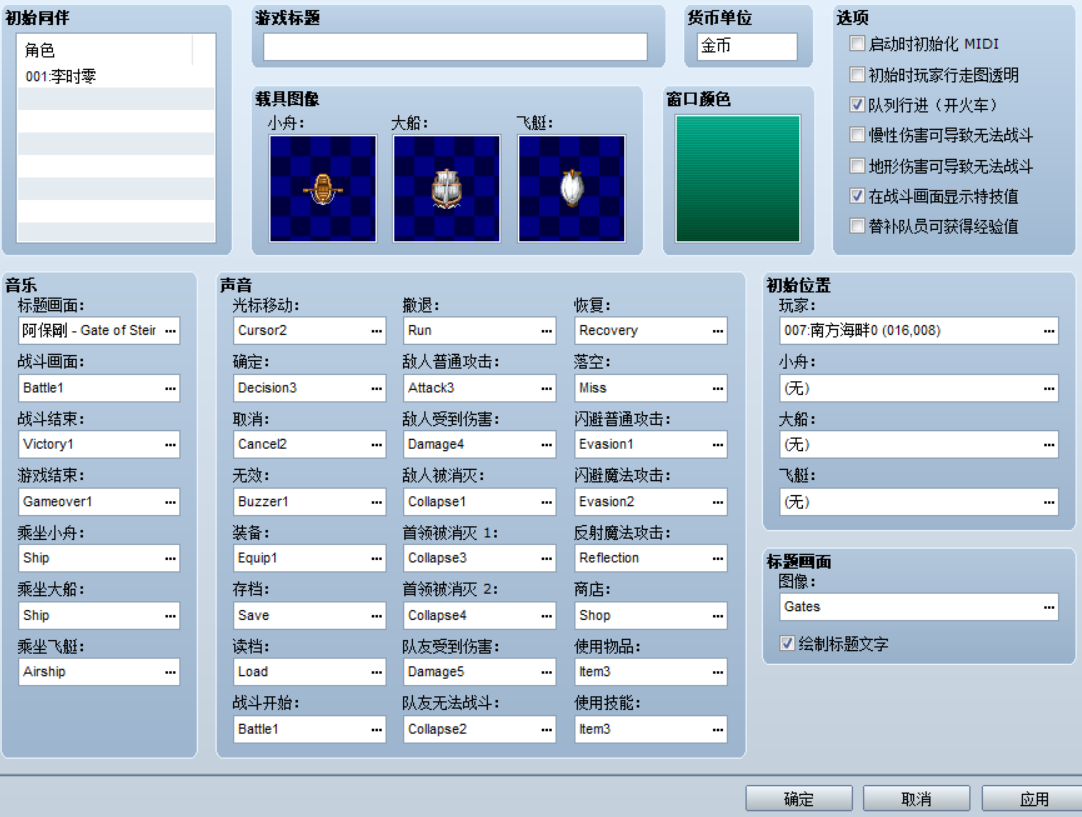1082x817 pixels.
Task: Open the 窗口颜色 green color swatch
Action: pos(738,179)
